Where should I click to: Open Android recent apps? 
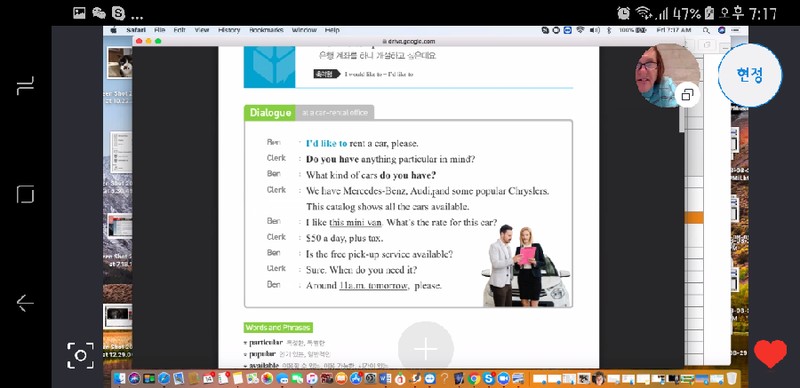point(26,85)
